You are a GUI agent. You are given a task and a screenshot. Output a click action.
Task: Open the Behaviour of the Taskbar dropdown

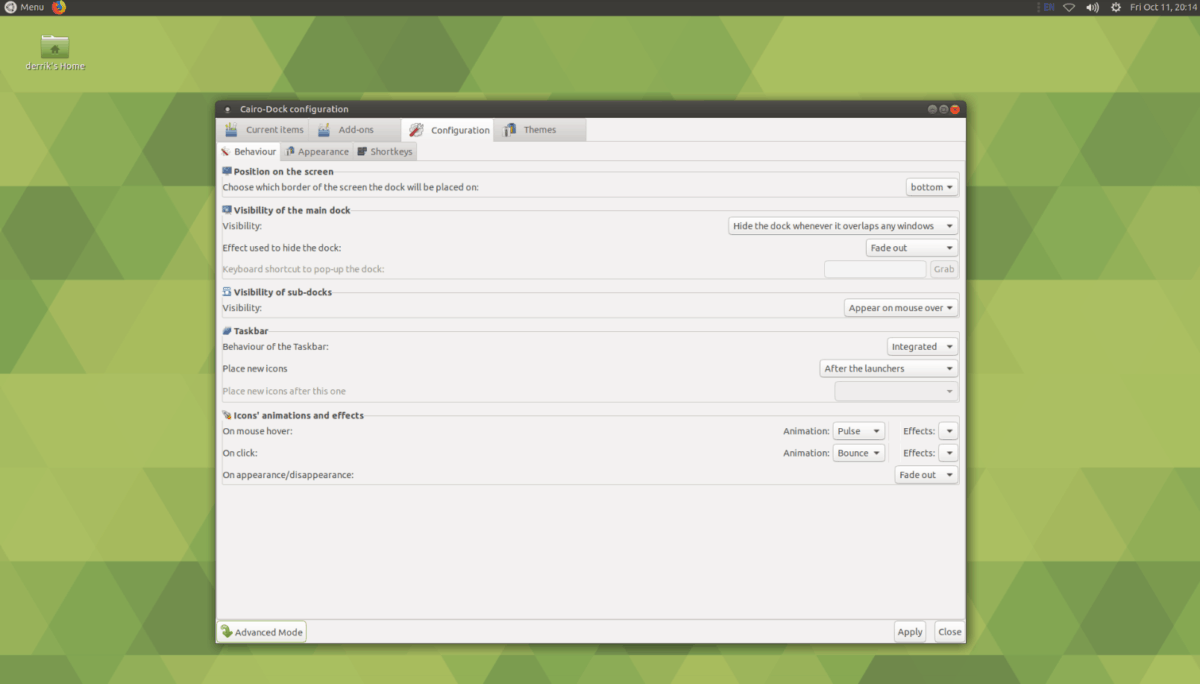tap(921, 346)
